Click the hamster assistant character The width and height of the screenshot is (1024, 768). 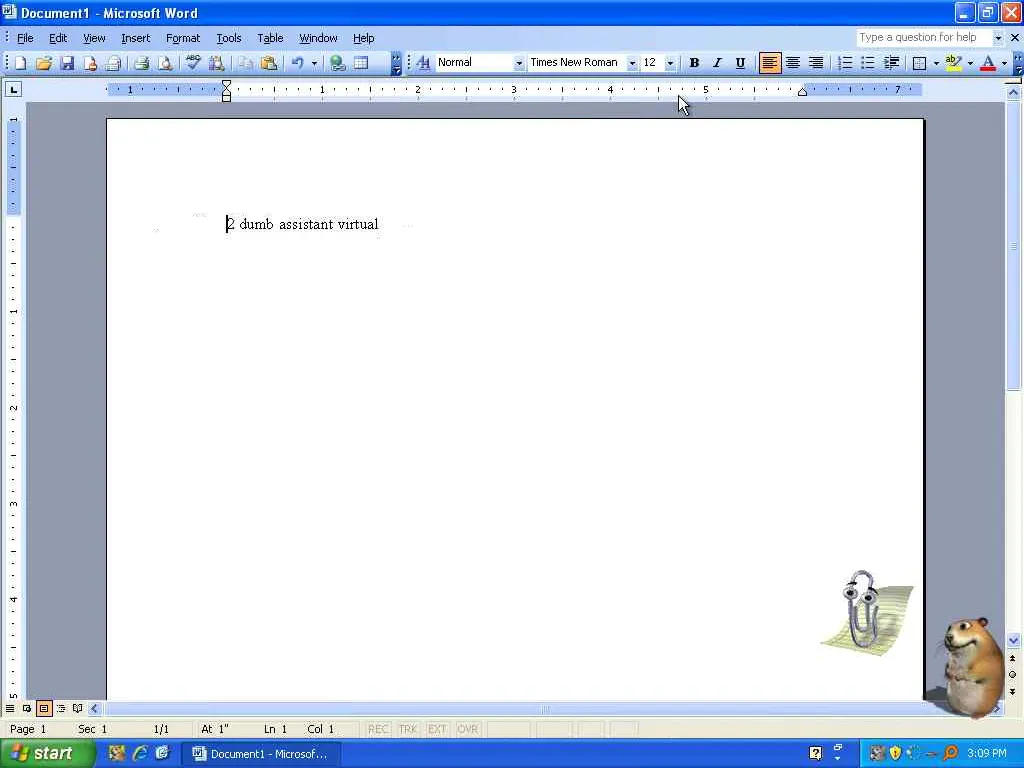pyautogui.click(x=971, y=666)
